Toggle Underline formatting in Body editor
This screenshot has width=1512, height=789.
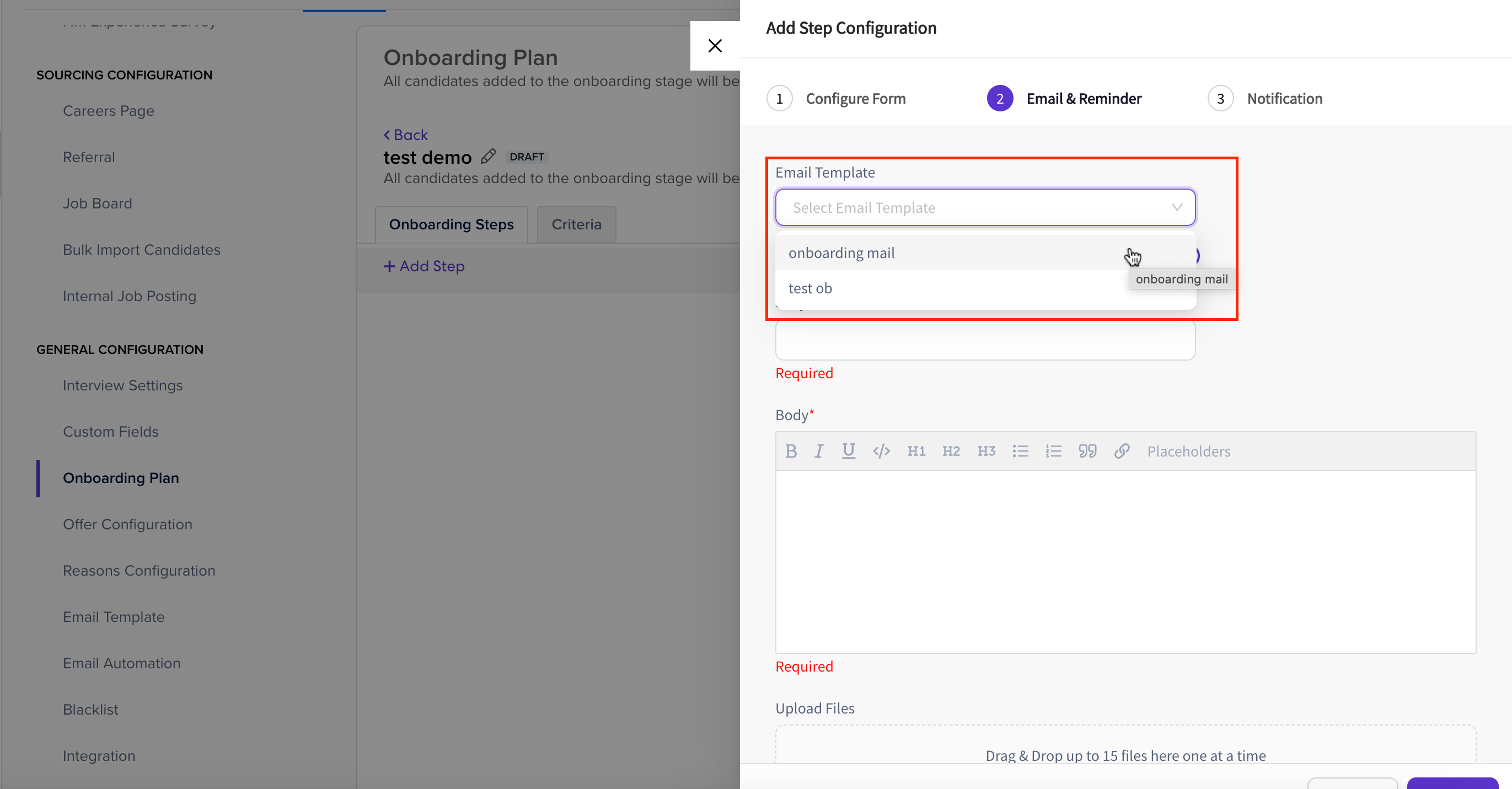tap(848, 451)
